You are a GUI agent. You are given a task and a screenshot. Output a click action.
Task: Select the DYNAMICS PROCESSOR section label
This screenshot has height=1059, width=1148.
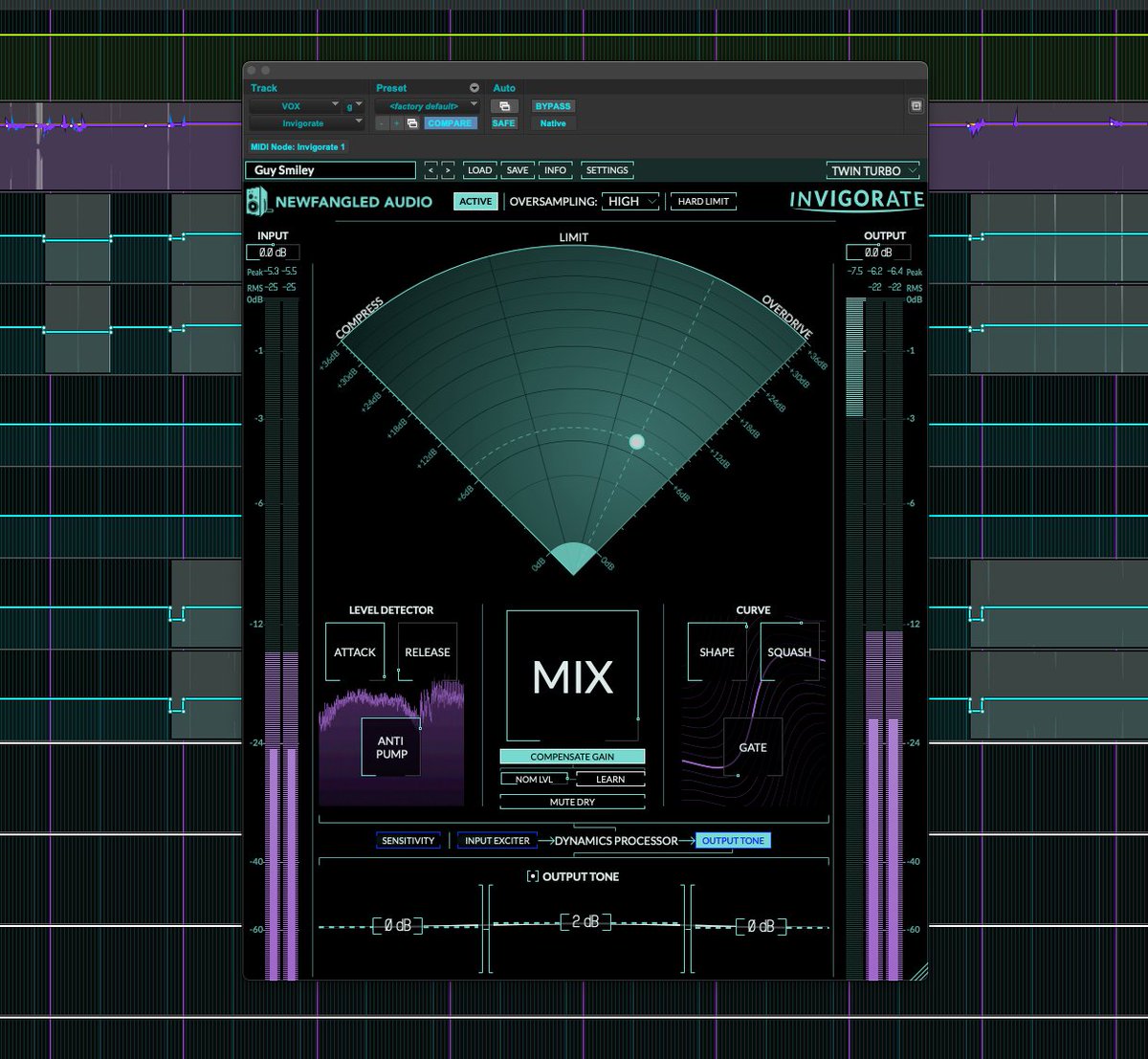(616, 840)
